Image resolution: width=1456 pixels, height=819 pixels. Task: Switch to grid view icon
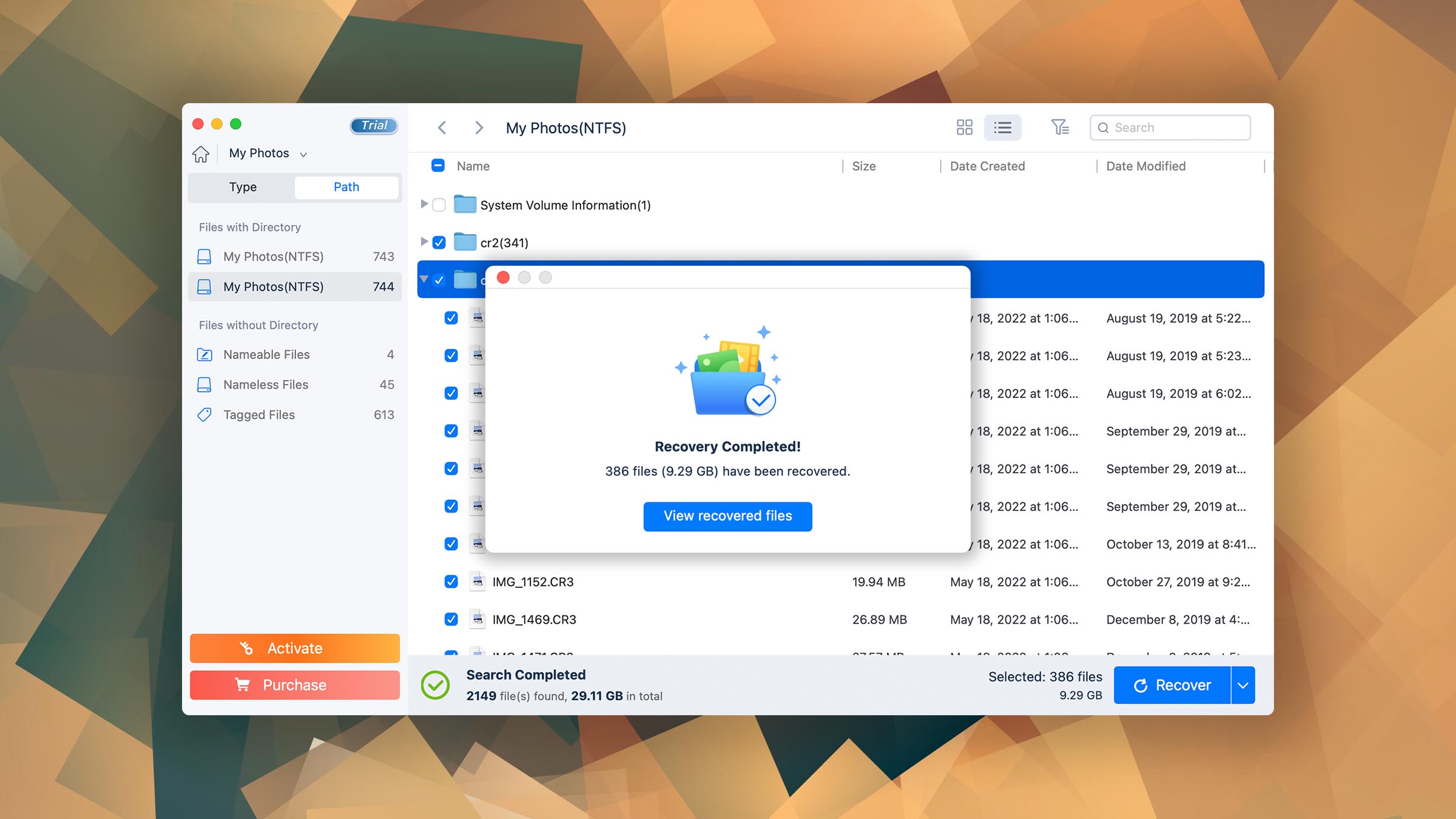(x=964, y=127)
